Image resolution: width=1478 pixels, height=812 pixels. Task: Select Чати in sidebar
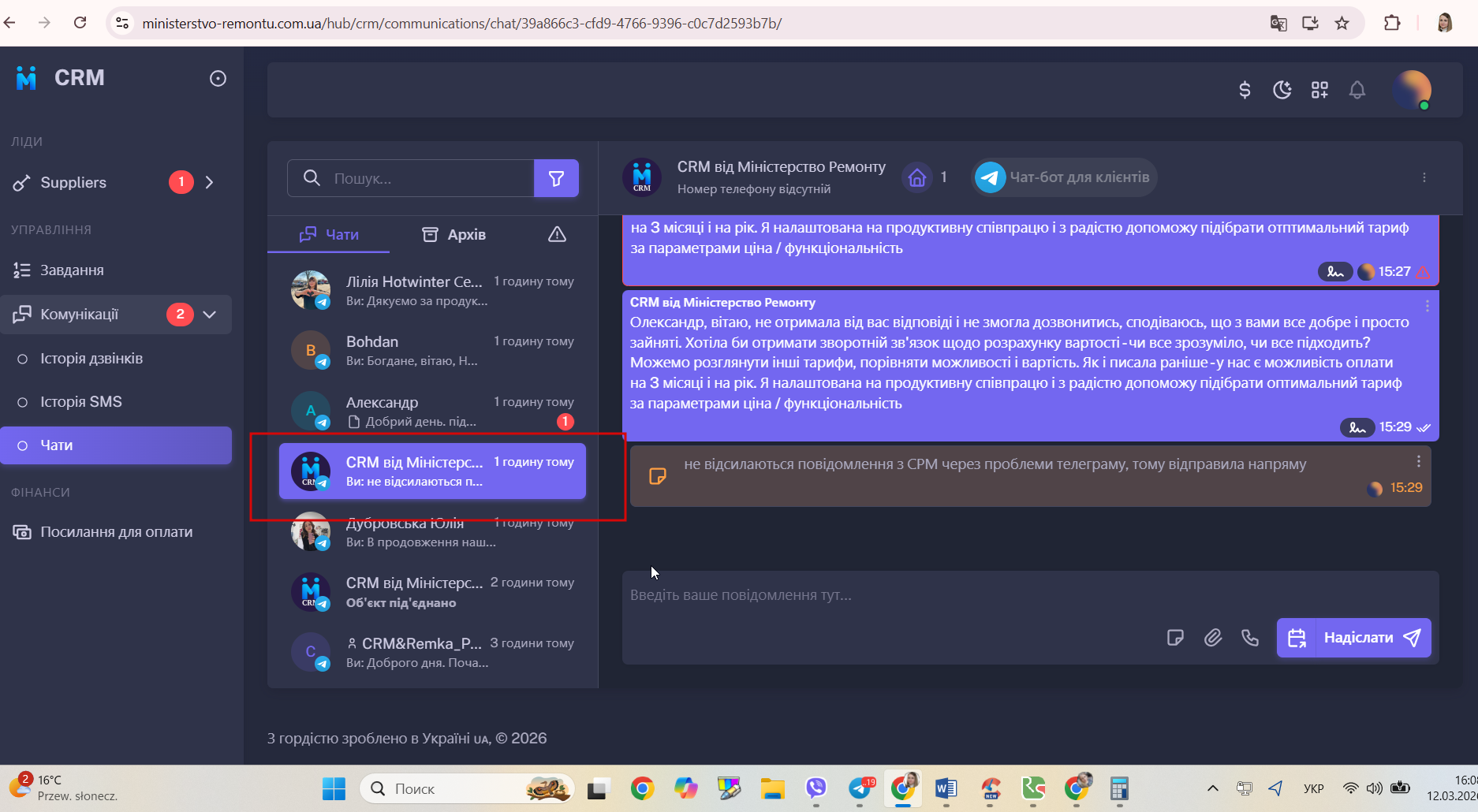[116, 445]
